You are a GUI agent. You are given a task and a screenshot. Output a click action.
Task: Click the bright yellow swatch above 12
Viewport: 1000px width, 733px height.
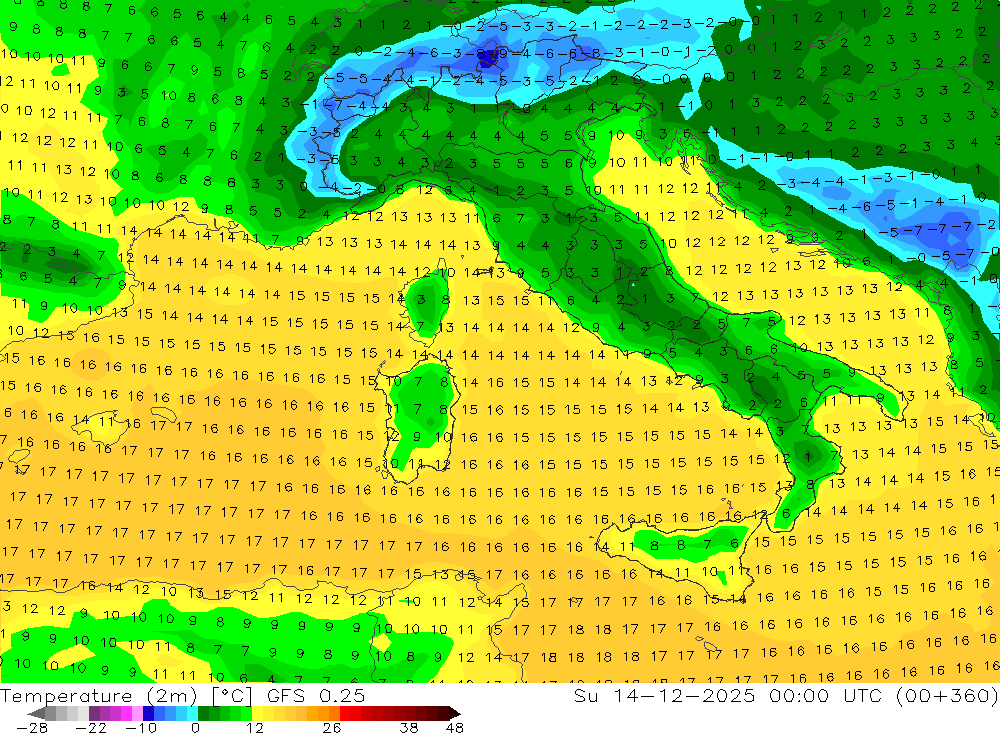[258, 713]
